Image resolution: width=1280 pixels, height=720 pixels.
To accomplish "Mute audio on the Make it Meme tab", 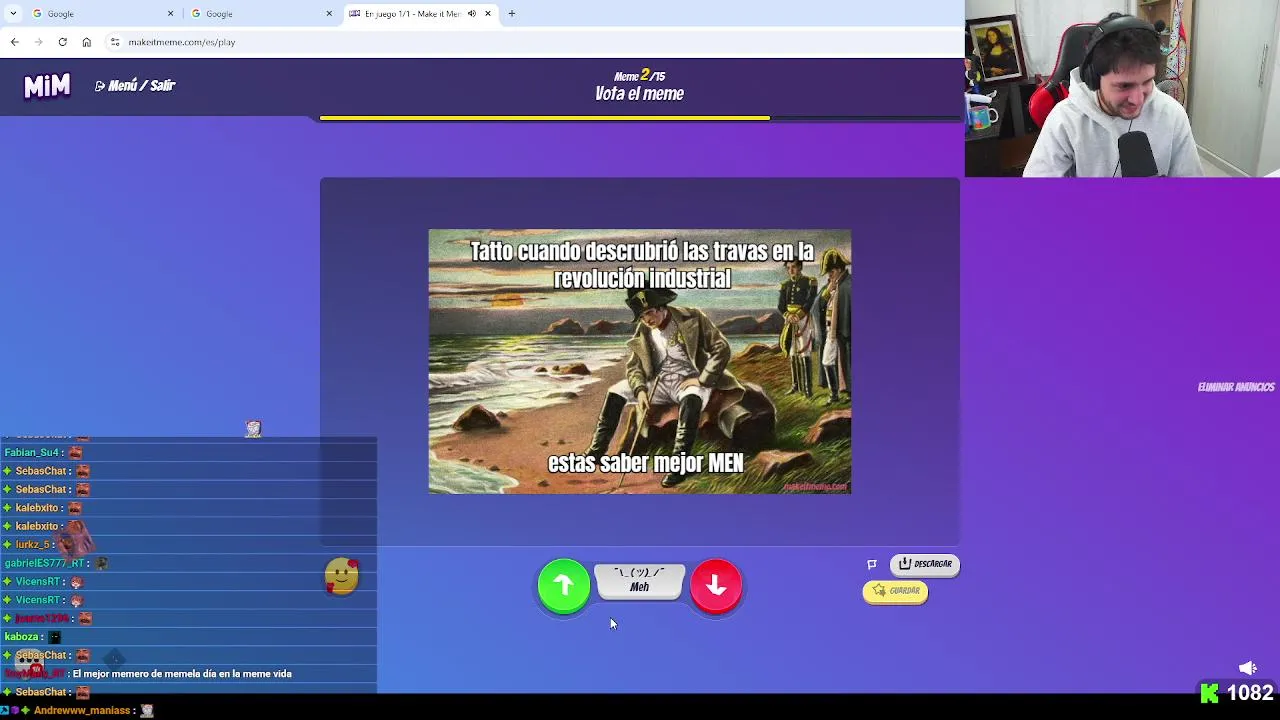I will point(472,14).
